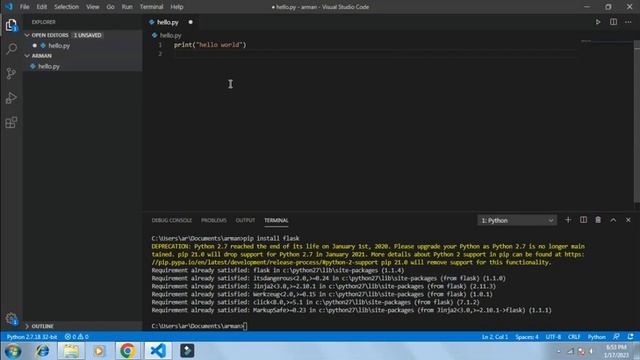
Task: Open the media player from taskbar
Action: (99, 351)
